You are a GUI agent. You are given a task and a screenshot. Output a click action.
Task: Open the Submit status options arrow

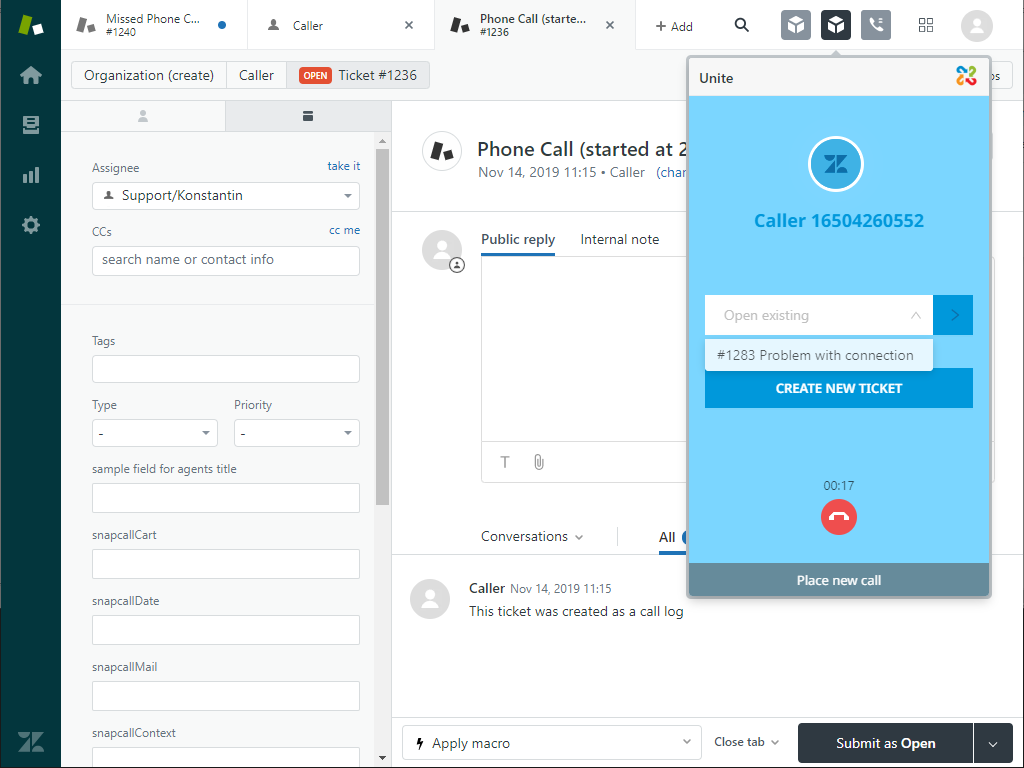(x=992, y=743)
